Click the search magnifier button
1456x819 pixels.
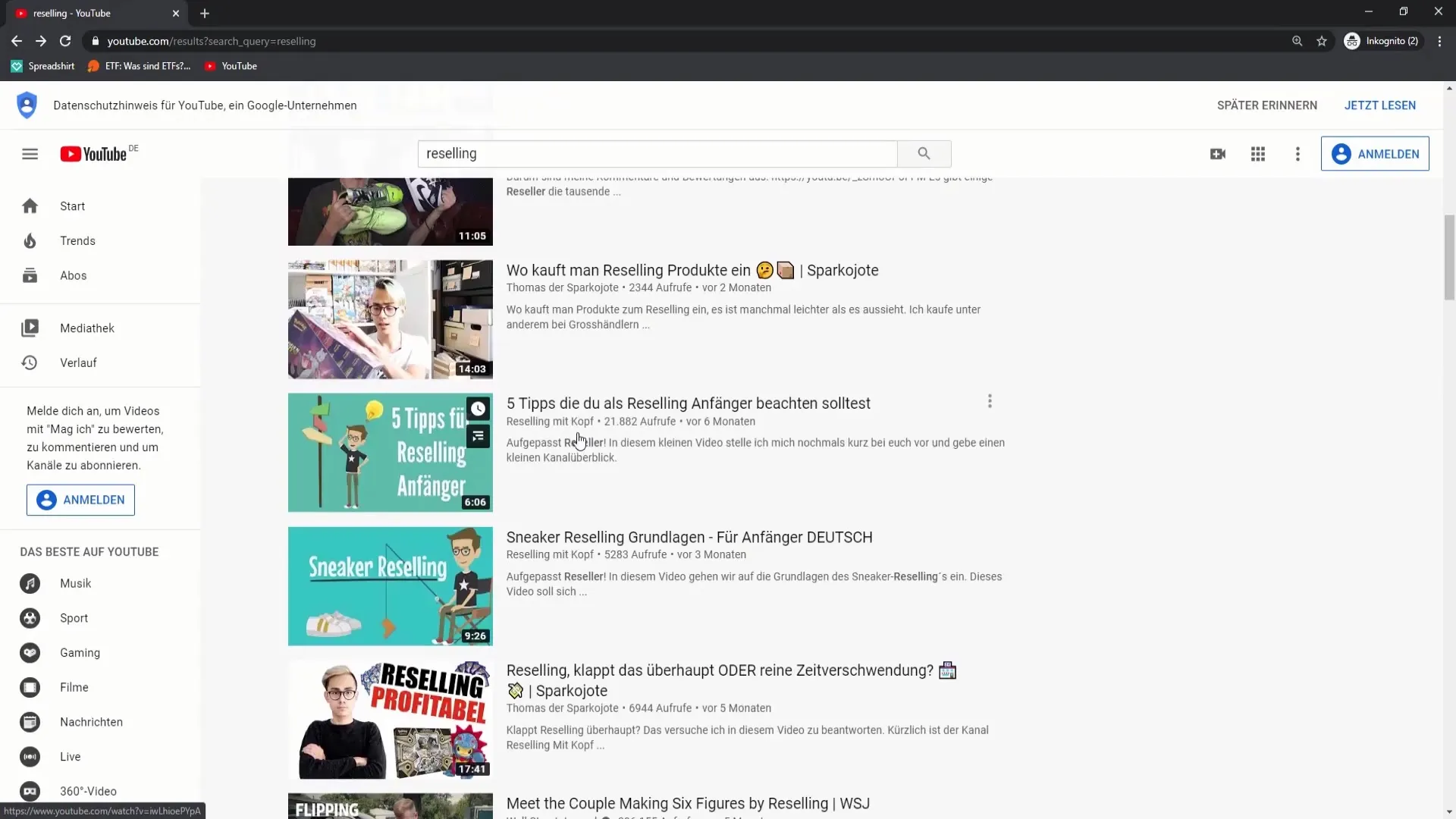pos(924,153)
